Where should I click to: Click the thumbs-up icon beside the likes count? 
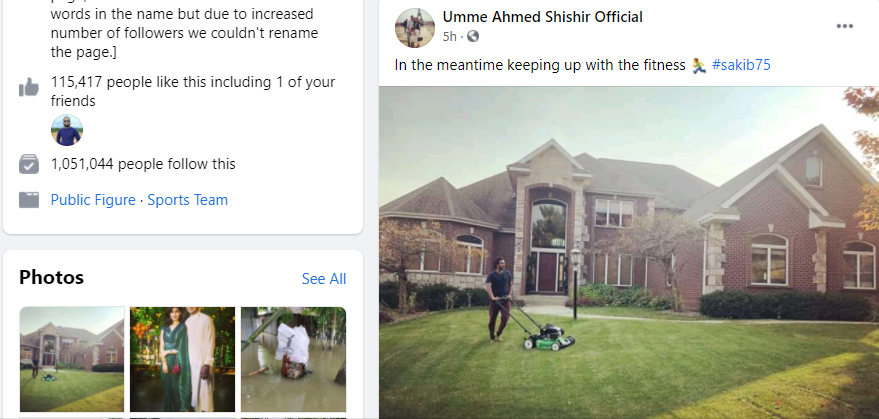pyautogui.click(x=29, y=88)
